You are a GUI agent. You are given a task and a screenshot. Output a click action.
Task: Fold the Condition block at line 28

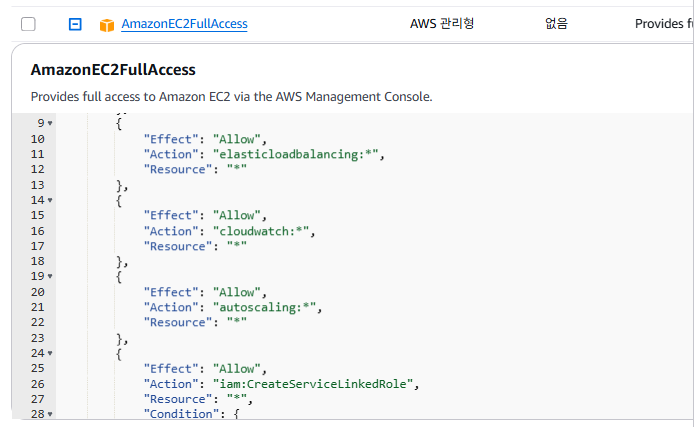50,414
